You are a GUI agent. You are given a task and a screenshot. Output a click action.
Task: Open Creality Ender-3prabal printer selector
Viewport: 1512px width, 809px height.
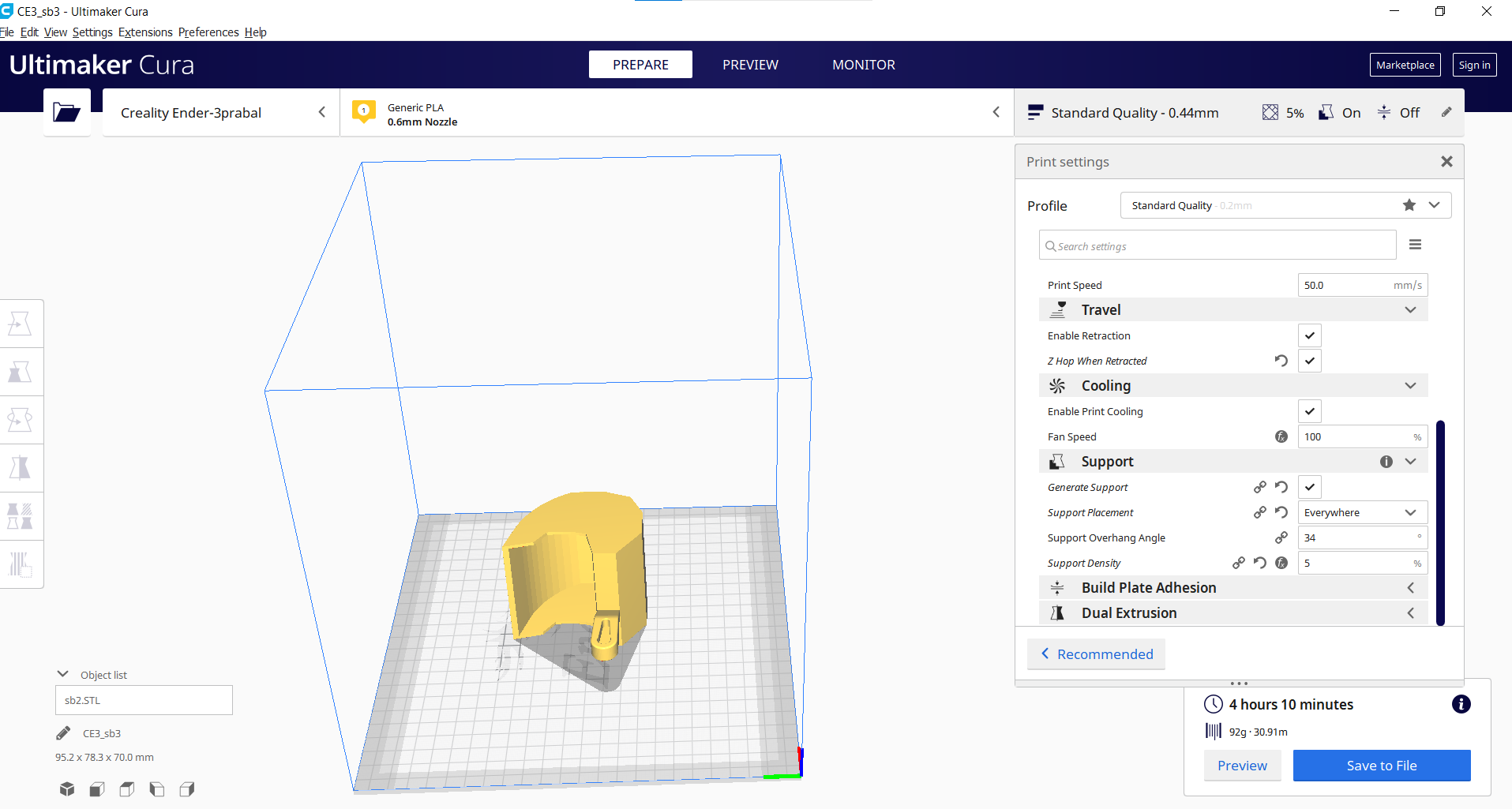tap(221, 113)
